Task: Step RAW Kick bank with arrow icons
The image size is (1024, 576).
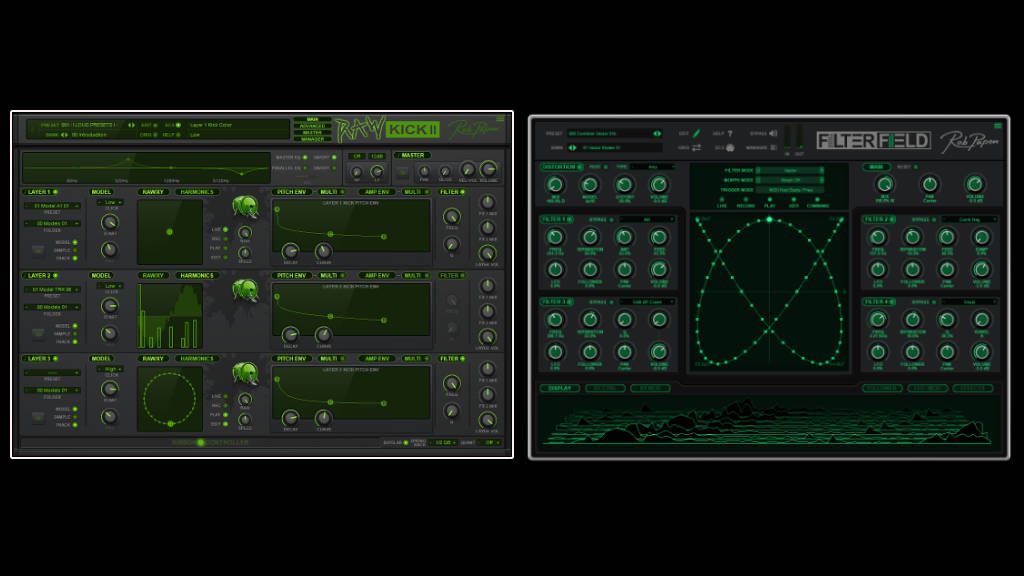Action: point(64,135)
